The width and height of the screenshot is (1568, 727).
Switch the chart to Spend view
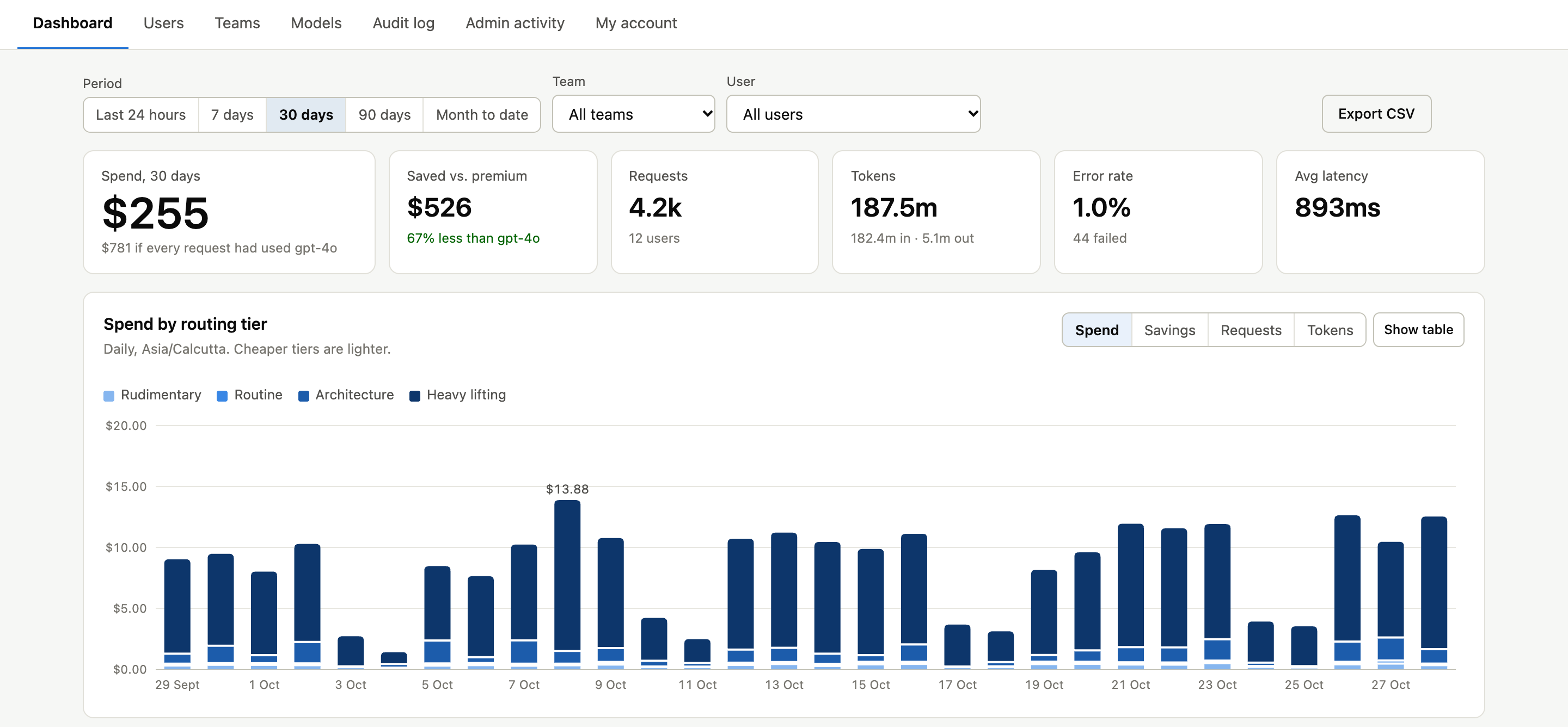point(1097,330)
